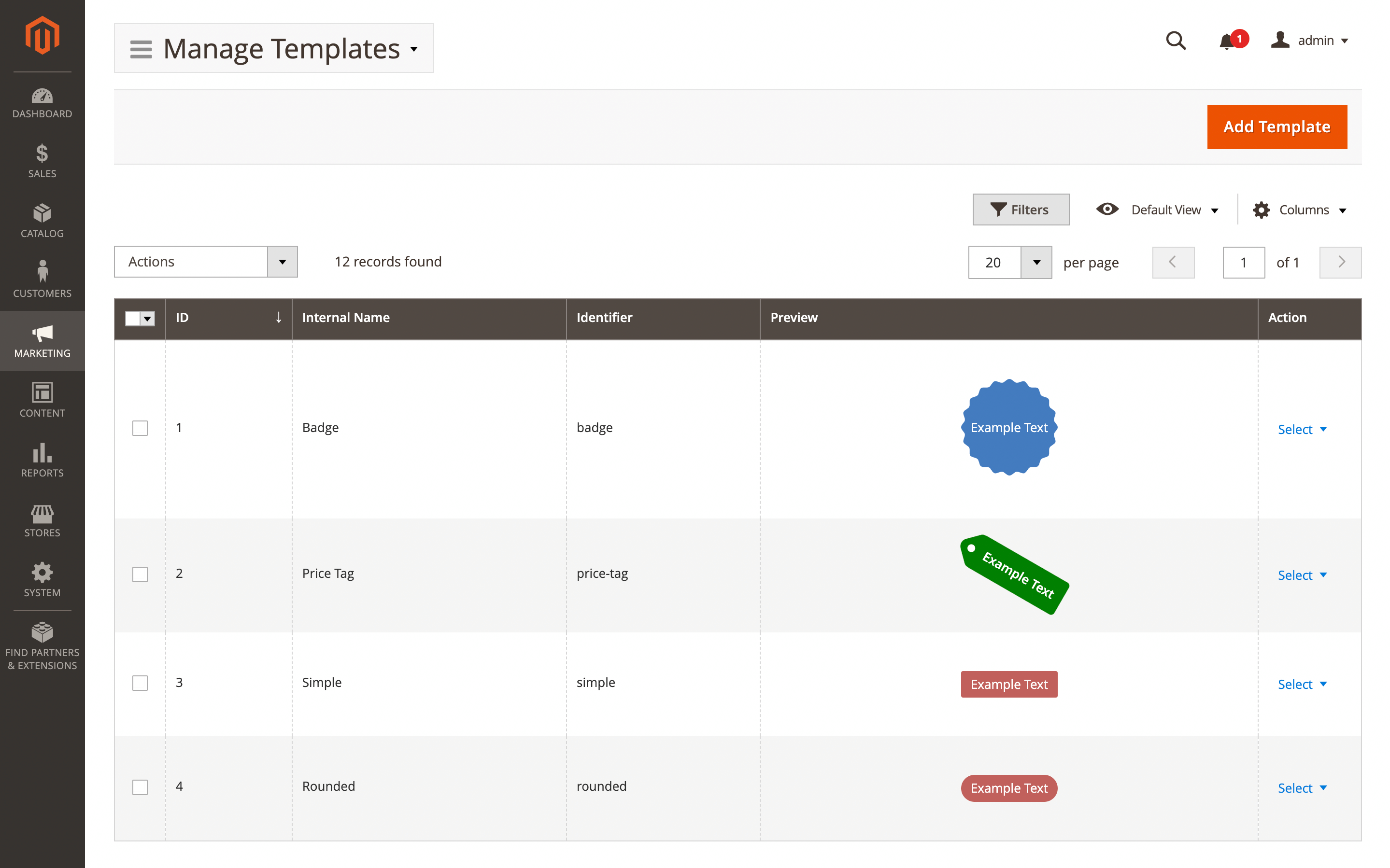Check the Price Tag template row
This screenshot has height=868, width=1390.
coord(140,574)
